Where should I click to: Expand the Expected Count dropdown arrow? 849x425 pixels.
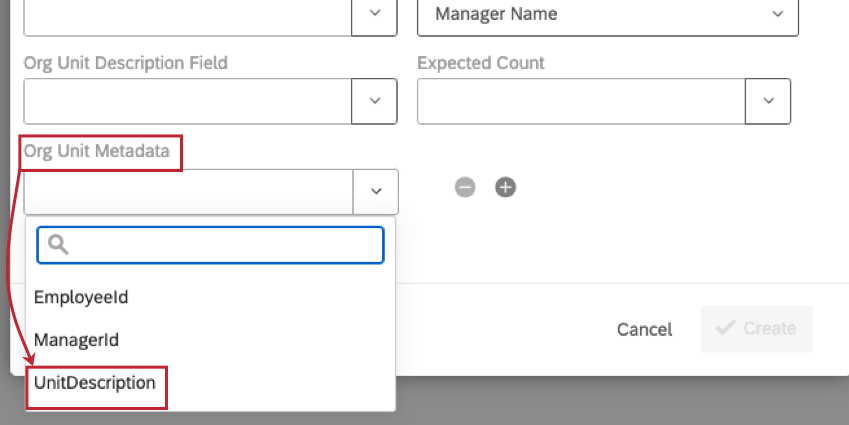point(768,101)
